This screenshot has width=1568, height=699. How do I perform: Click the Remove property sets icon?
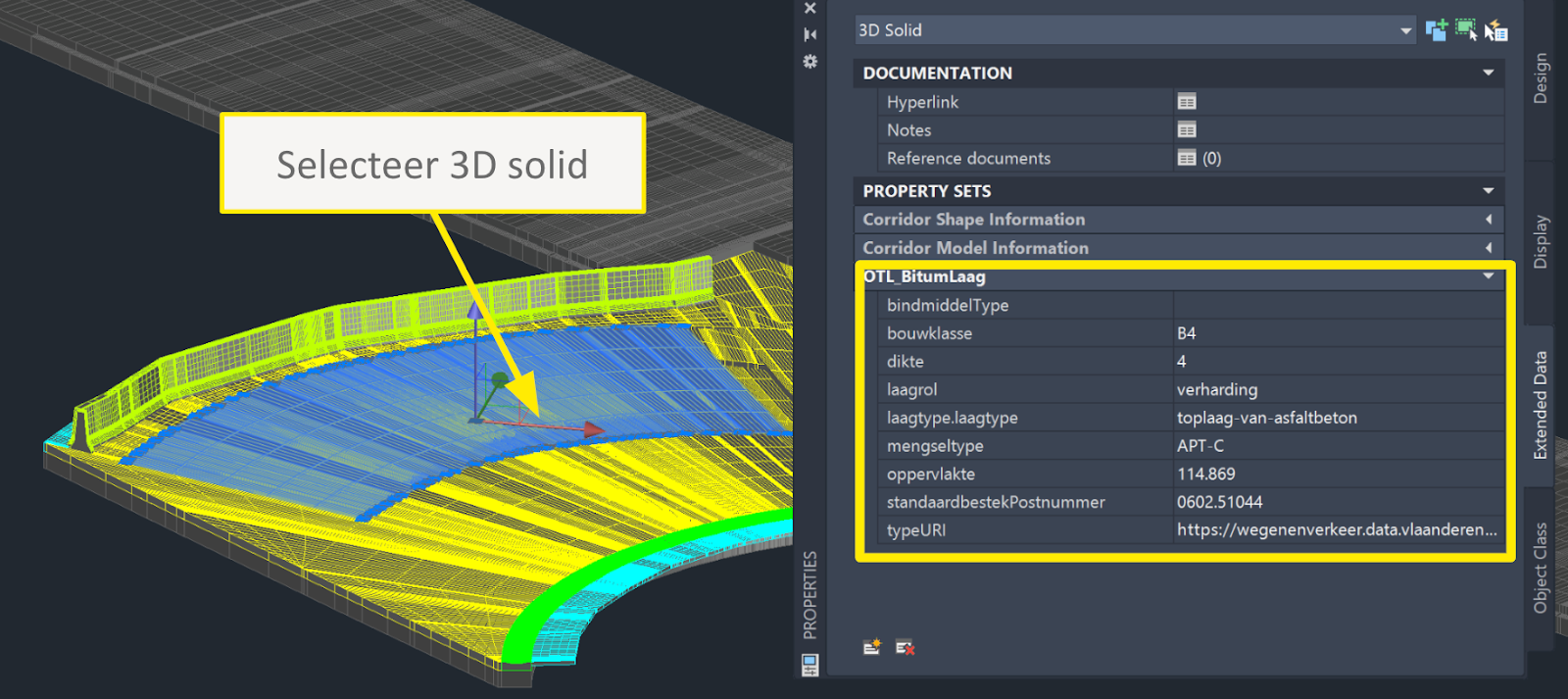tap(905, 647)
